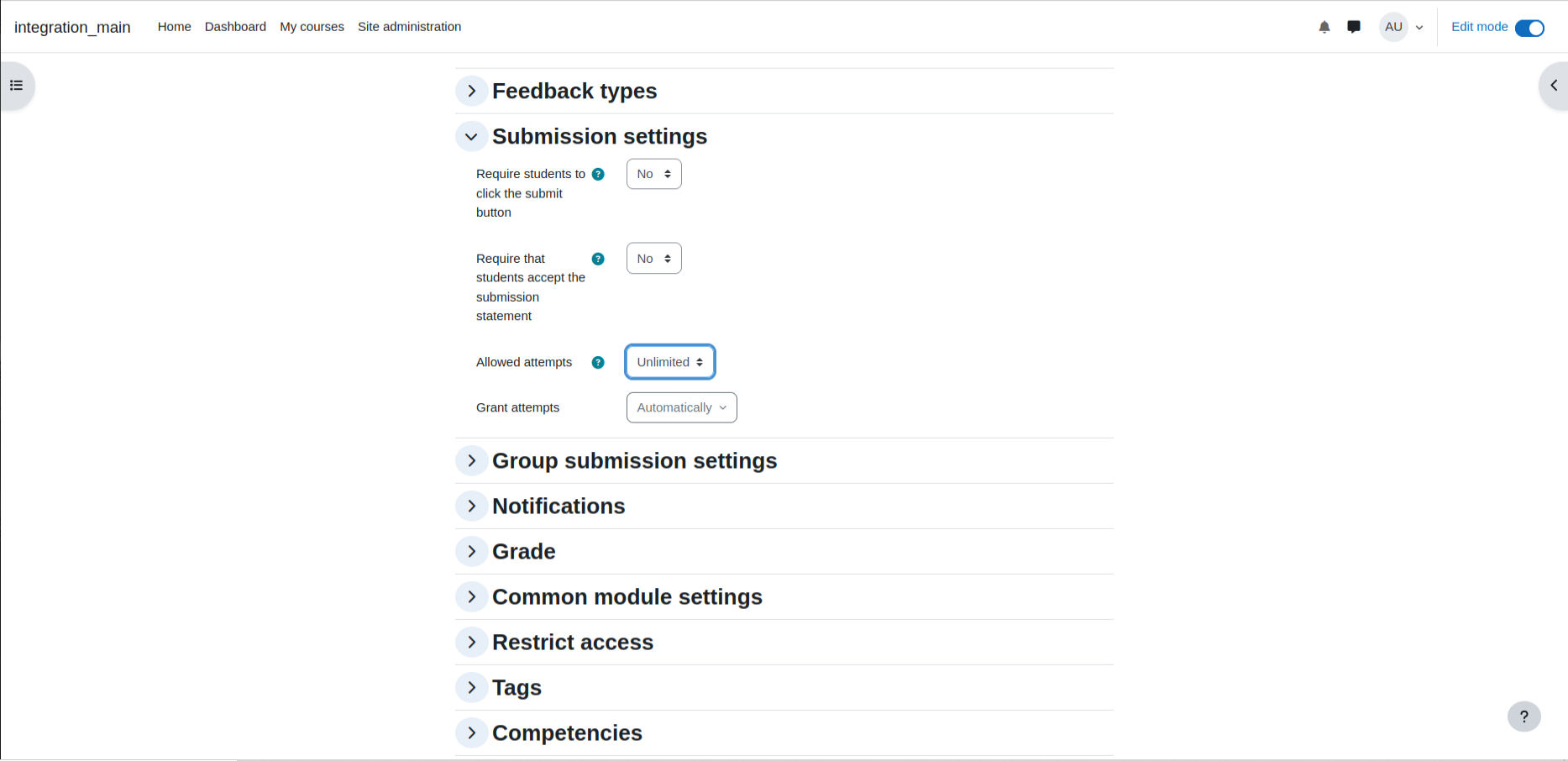Open the submission statement dropdown
This screenshot has width=1568, height=761.
click(x=654, y=258)
